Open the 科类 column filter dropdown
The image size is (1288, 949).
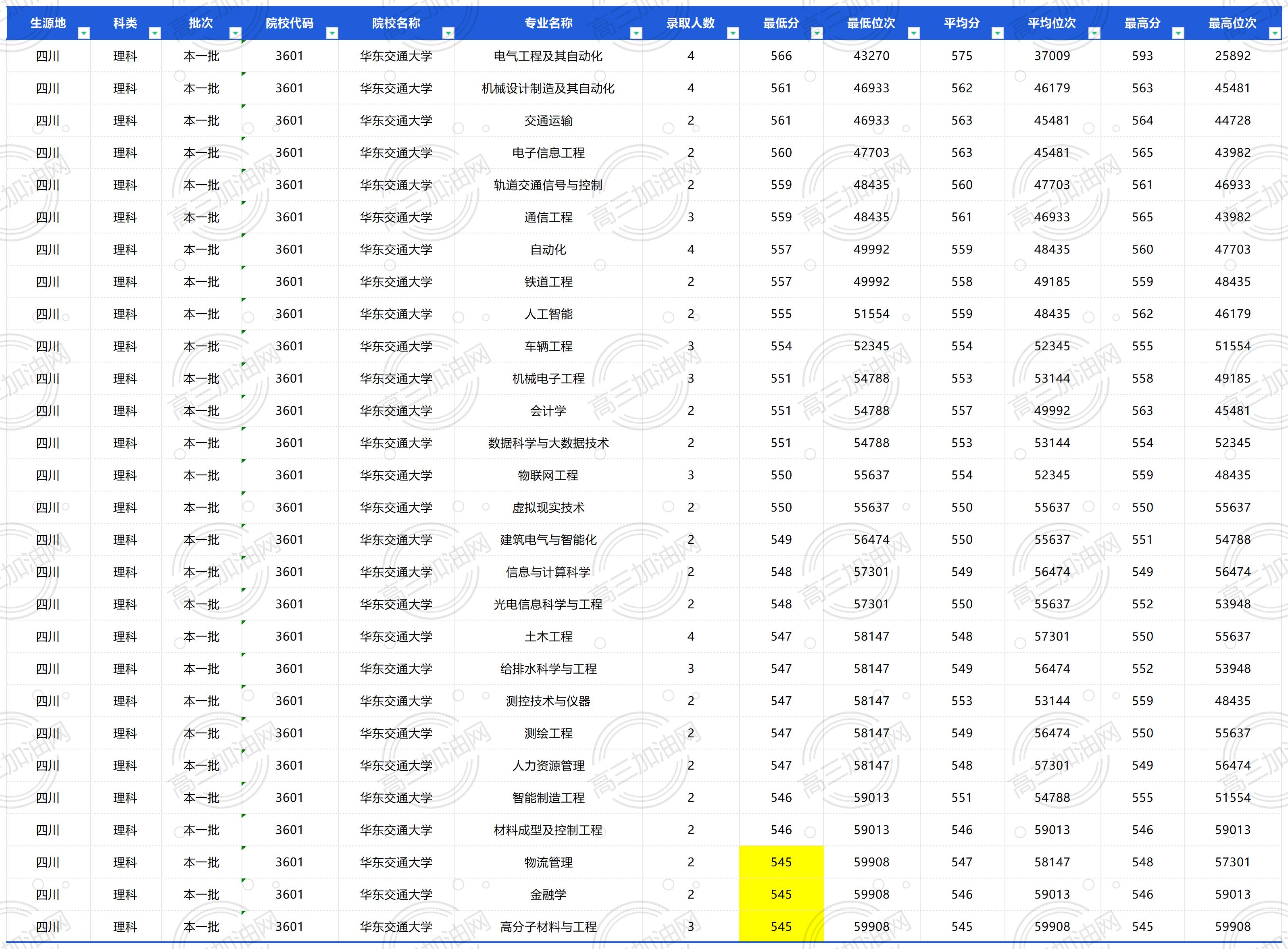[x=154, y=33]
